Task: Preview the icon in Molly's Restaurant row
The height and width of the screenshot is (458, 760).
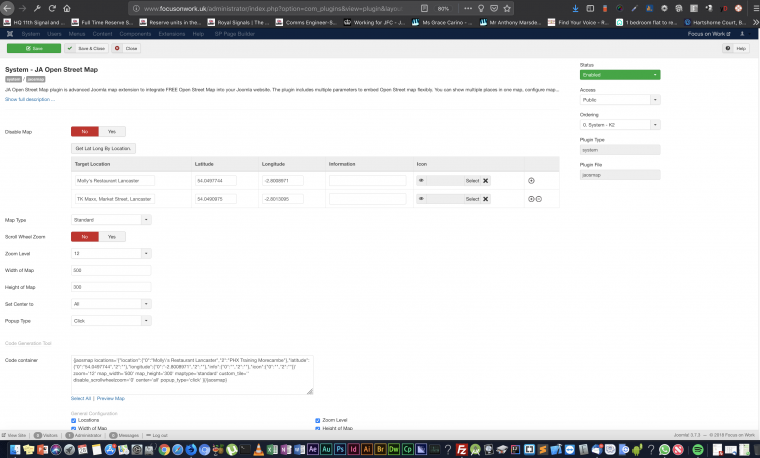Action: pos(421,181)
